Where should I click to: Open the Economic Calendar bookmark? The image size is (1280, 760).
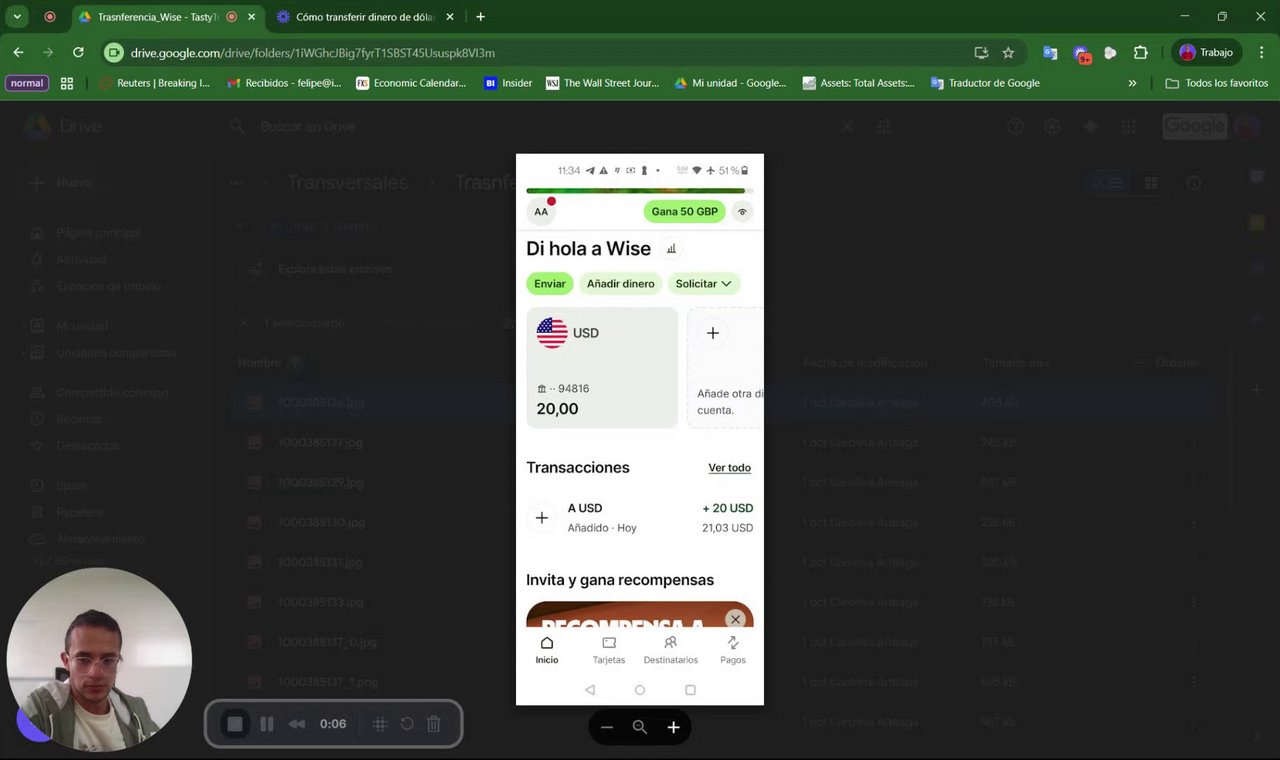[x=411, y=83]
